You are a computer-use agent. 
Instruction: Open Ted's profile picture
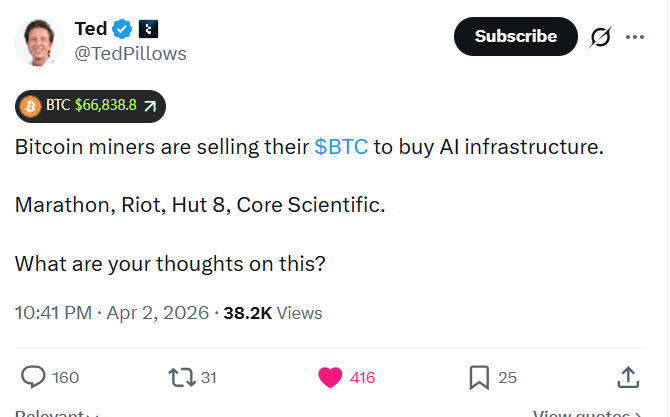click(40, 41)
